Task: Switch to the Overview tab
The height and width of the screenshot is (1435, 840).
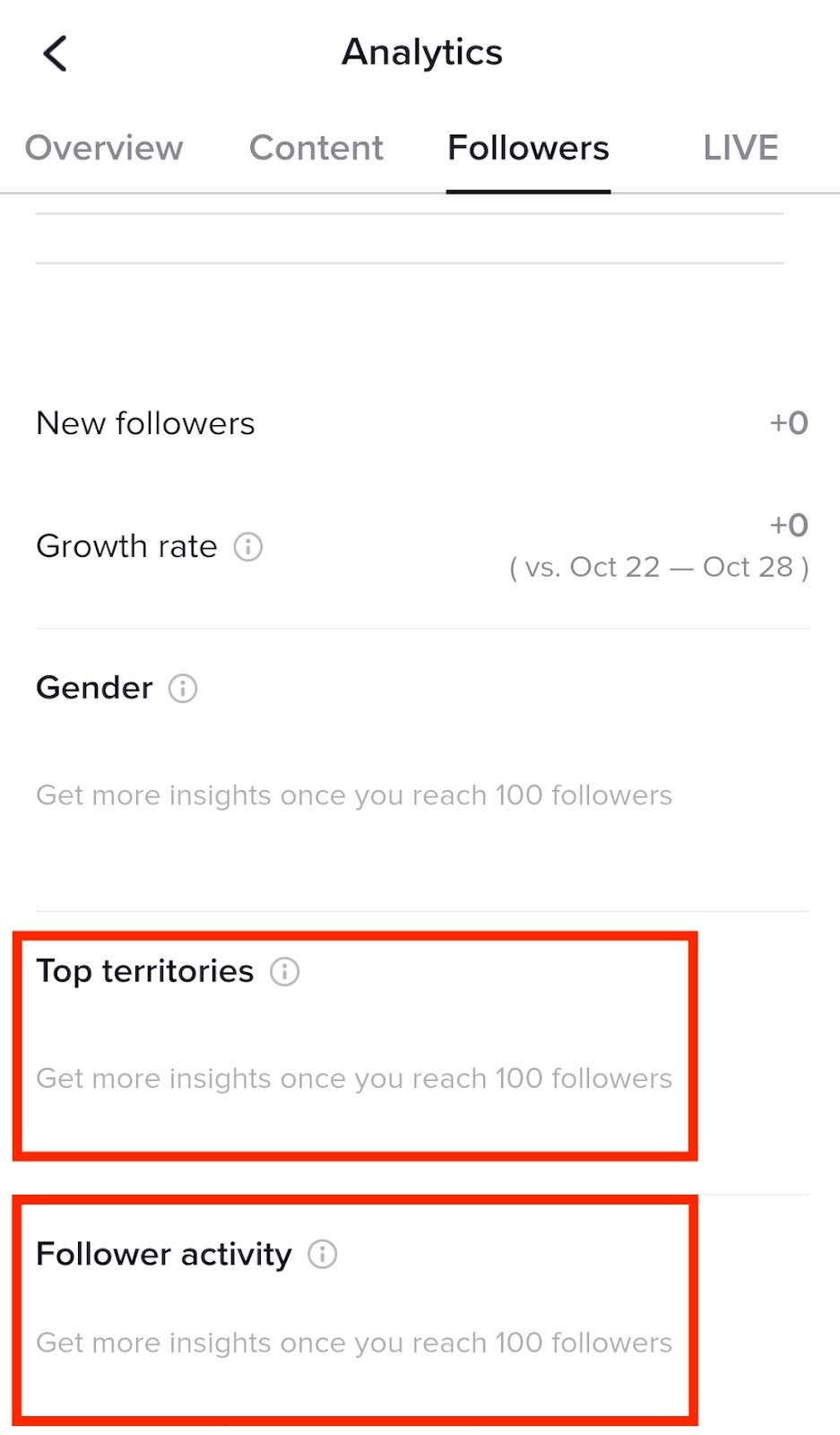Action: tap(104, 148)
